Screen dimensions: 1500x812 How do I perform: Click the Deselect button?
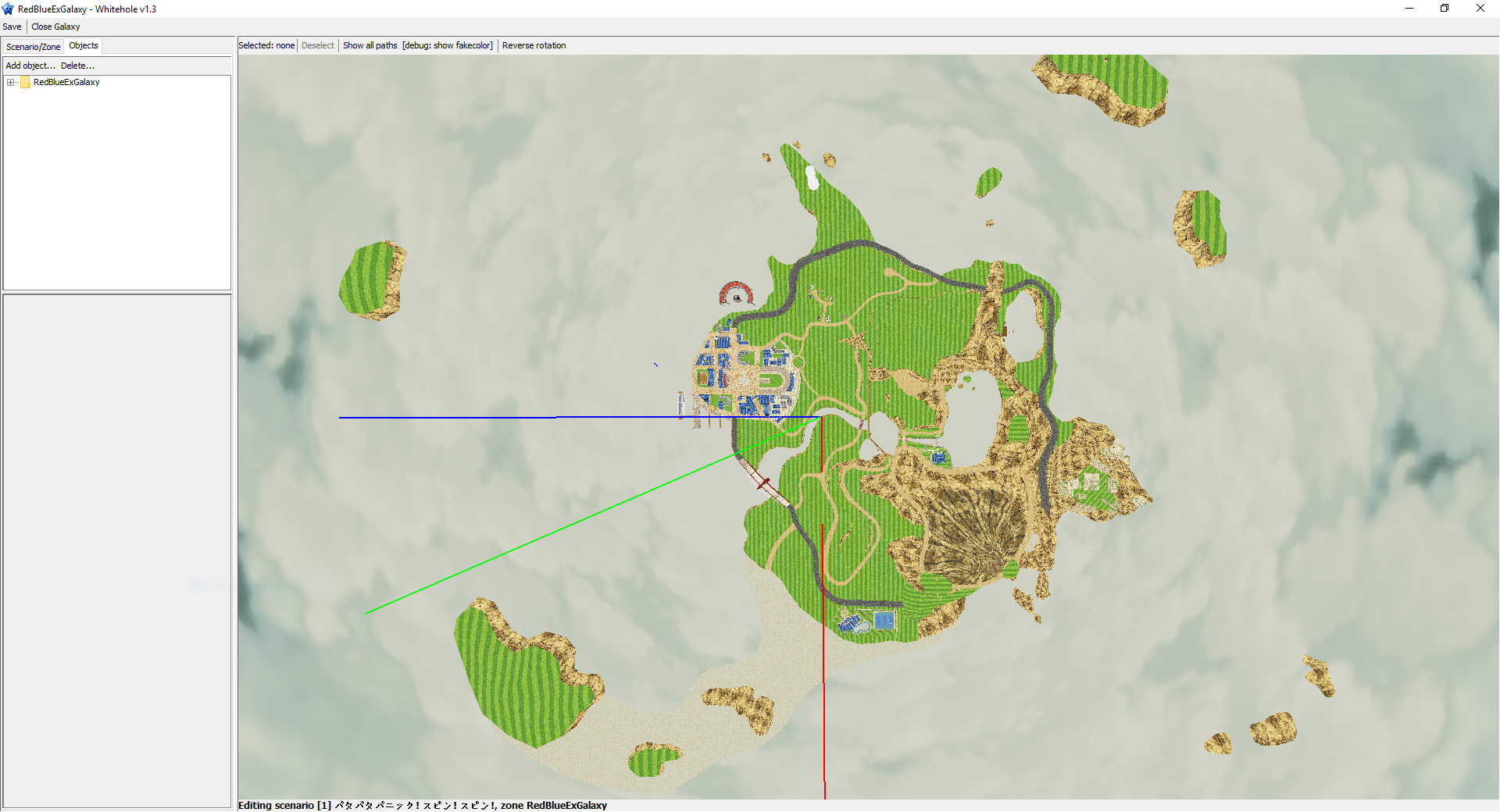tap(317, 45)
